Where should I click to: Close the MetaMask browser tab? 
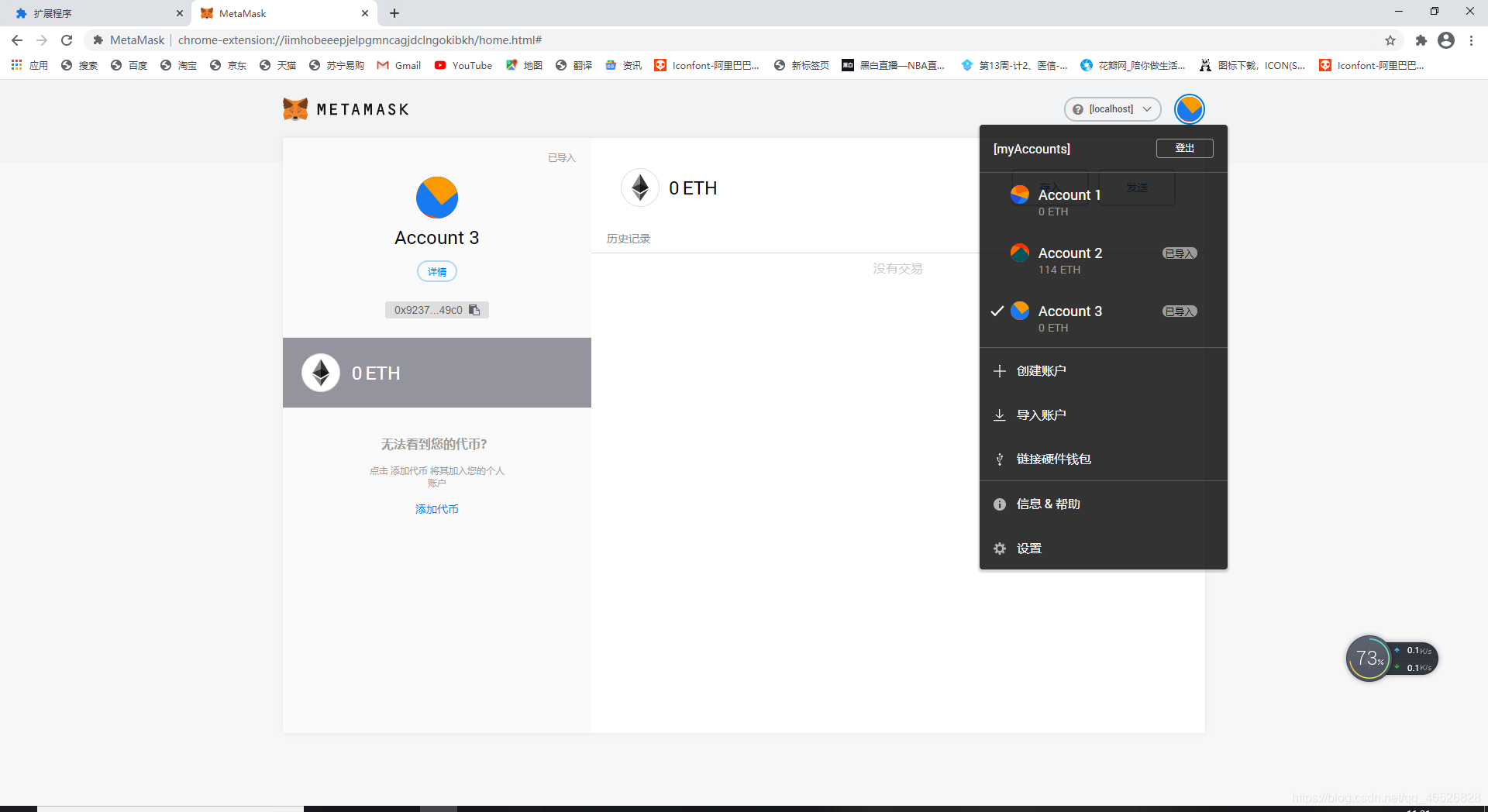pos(365,13)
